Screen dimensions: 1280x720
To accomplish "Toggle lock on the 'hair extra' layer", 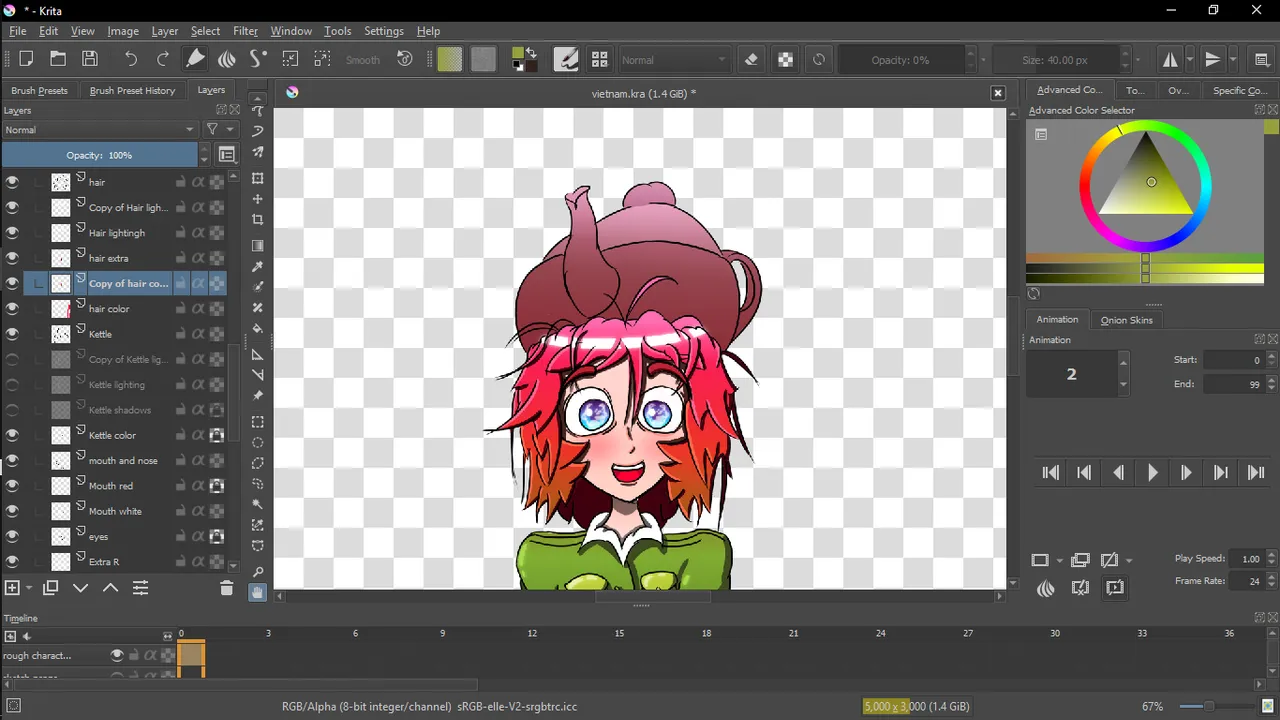I will click(181, 258).
